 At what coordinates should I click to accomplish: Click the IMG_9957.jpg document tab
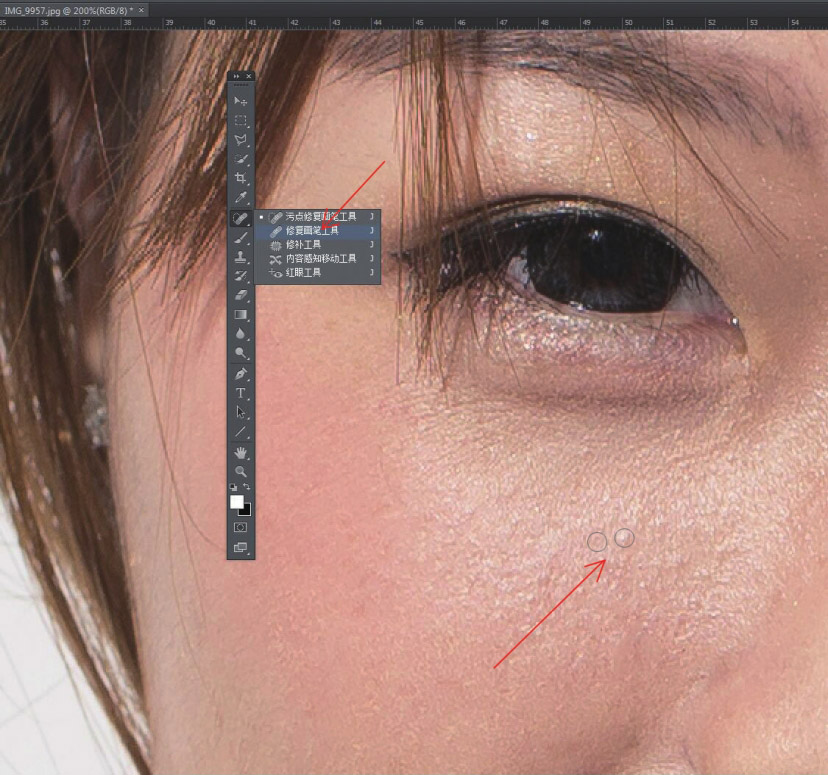tap(68, 9)
